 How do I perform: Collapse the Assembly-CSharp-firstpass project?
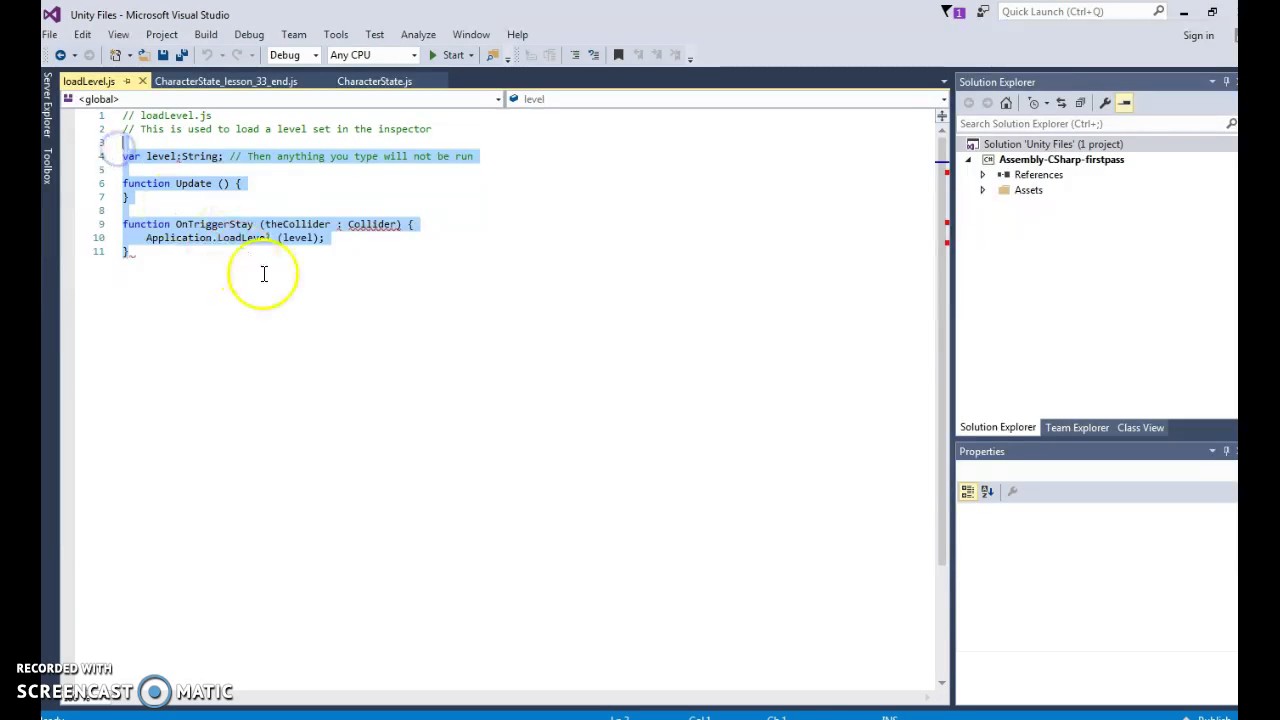point(967,160)
